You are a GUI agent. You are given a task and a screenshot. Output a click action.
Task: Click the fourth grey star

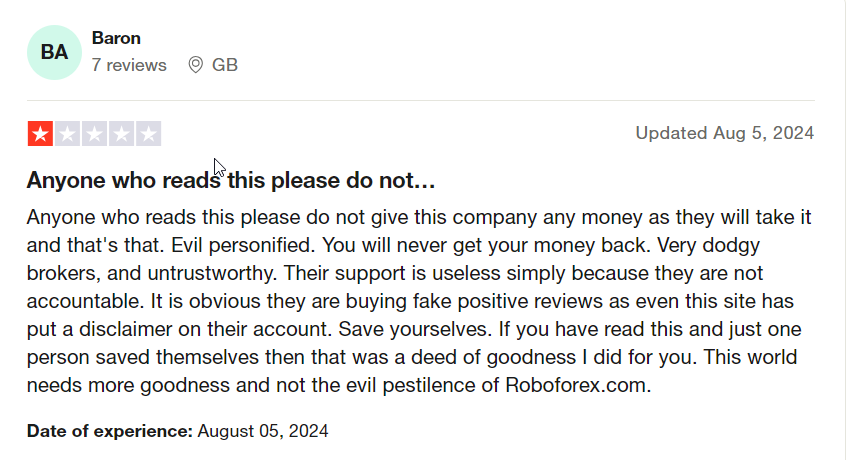tap(121, 134)
